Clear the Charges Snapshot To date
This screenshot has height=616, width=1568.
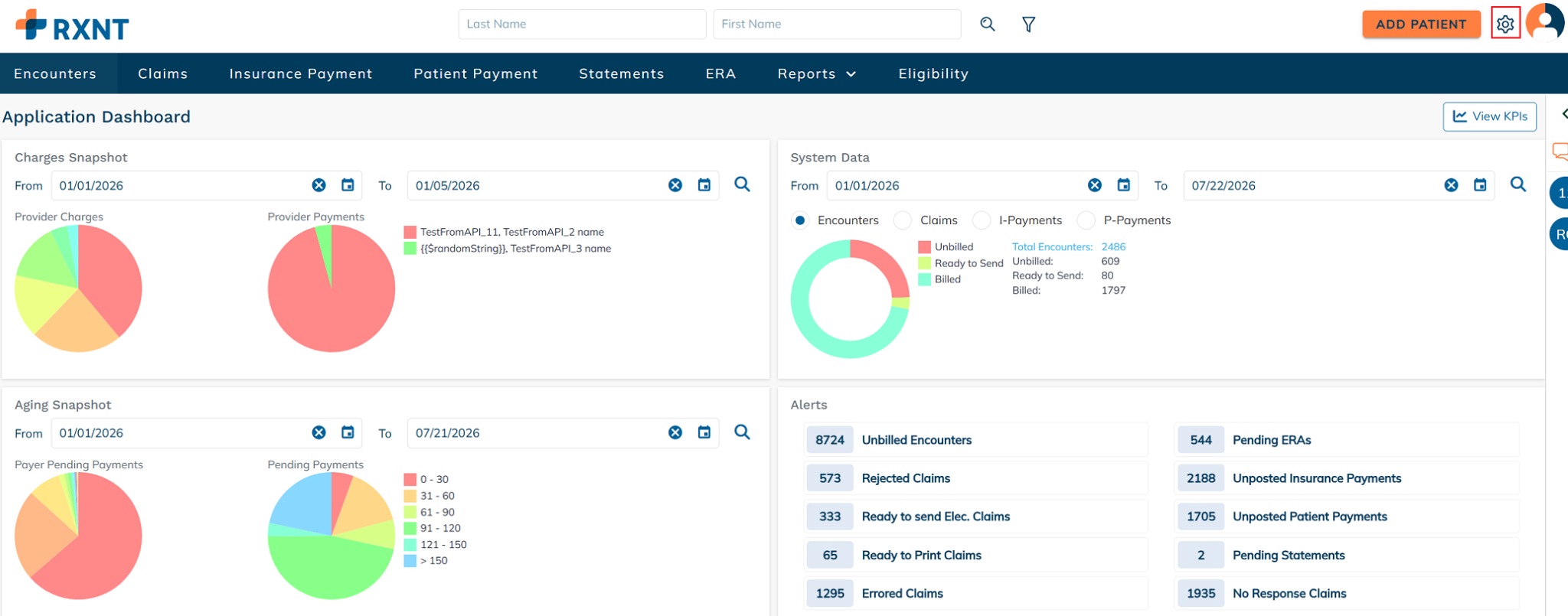[675, 185]
